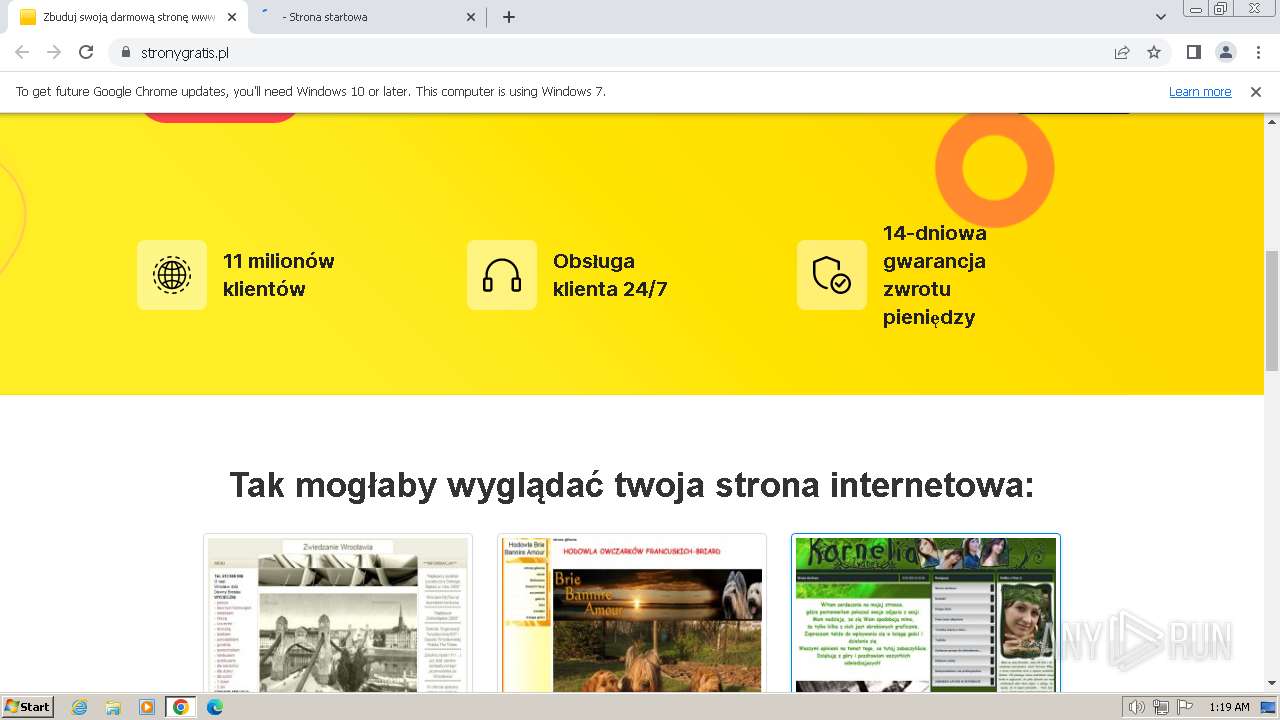The width and height of the screenshot is (1280, 720).
Task: Click the page's vertical scrollbar thumb
Action: point(1271,310)
